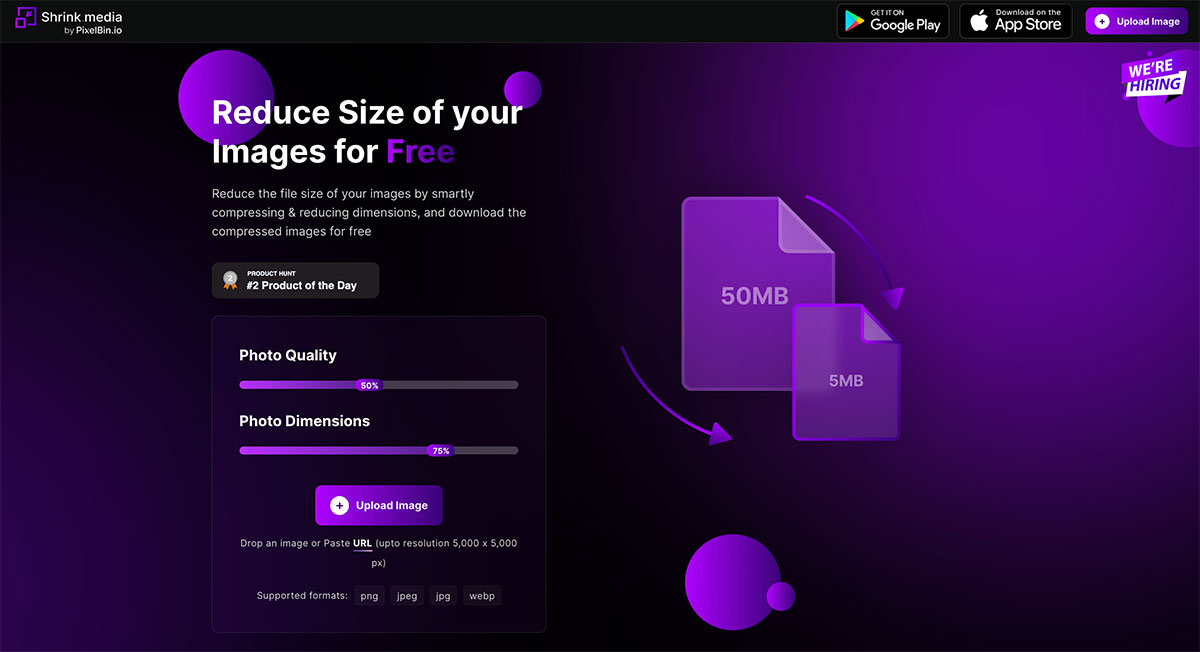
Task: Select the webp format tag
Action: tap(483, 596)
